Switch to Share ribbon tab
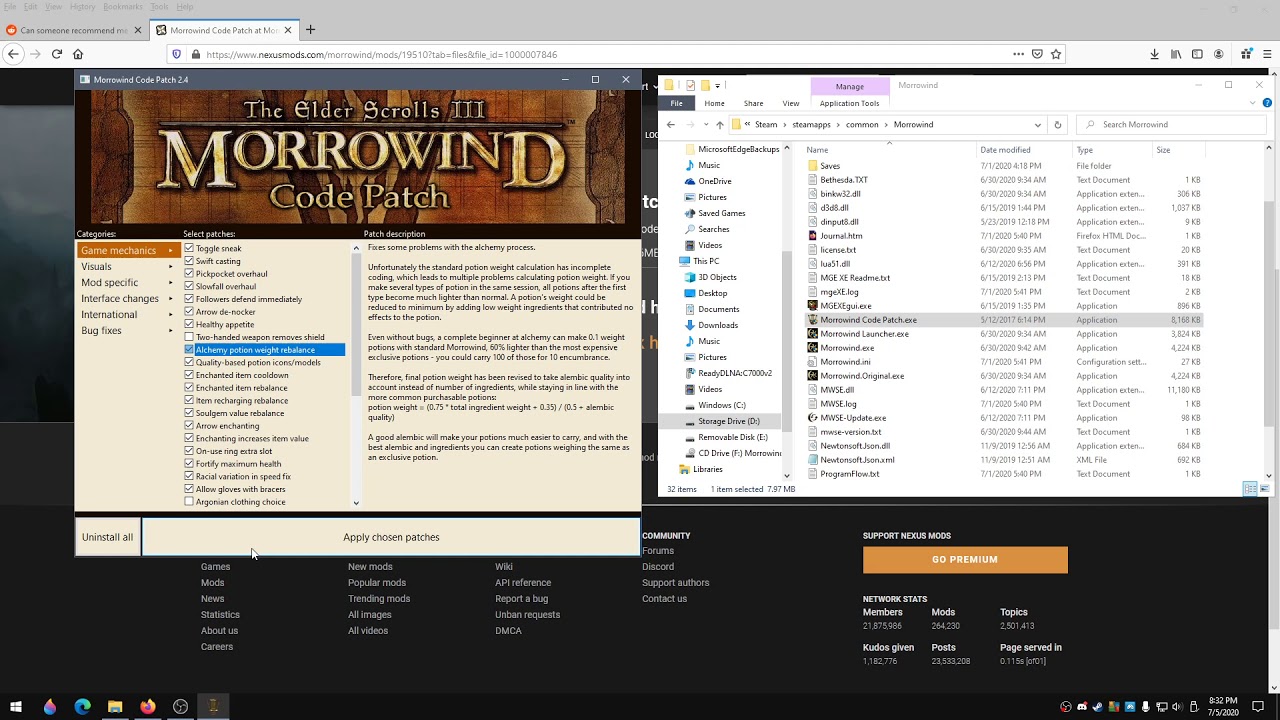 click(x=753, y=103)
